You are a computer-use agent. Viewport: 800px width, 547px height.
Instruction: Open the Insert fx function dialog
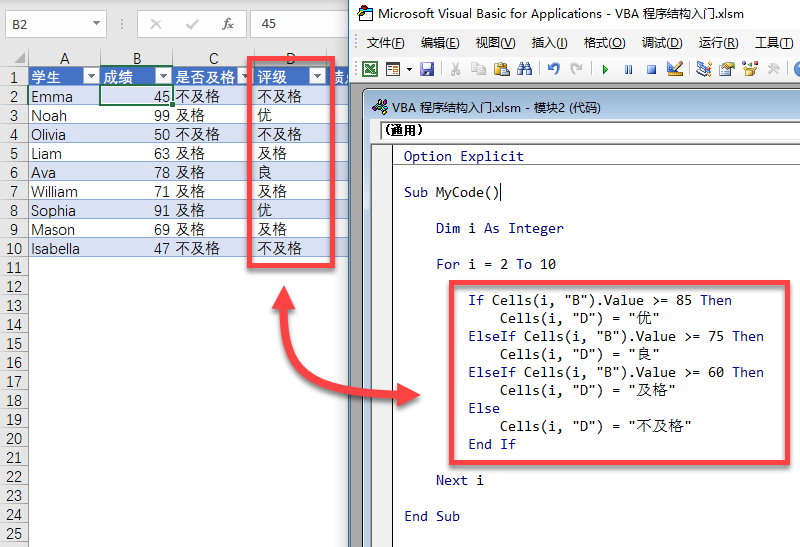coord(228,23)
